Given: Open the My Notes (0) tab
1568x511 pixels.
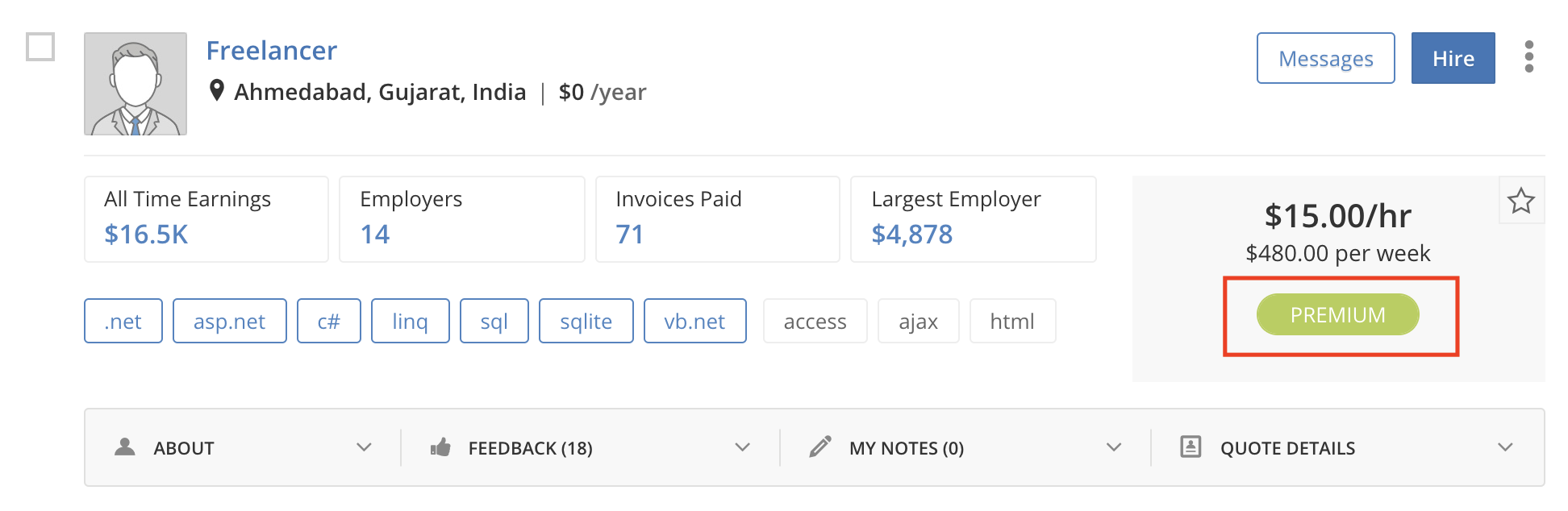Looking at the screenshot, I should pos(906,448).
